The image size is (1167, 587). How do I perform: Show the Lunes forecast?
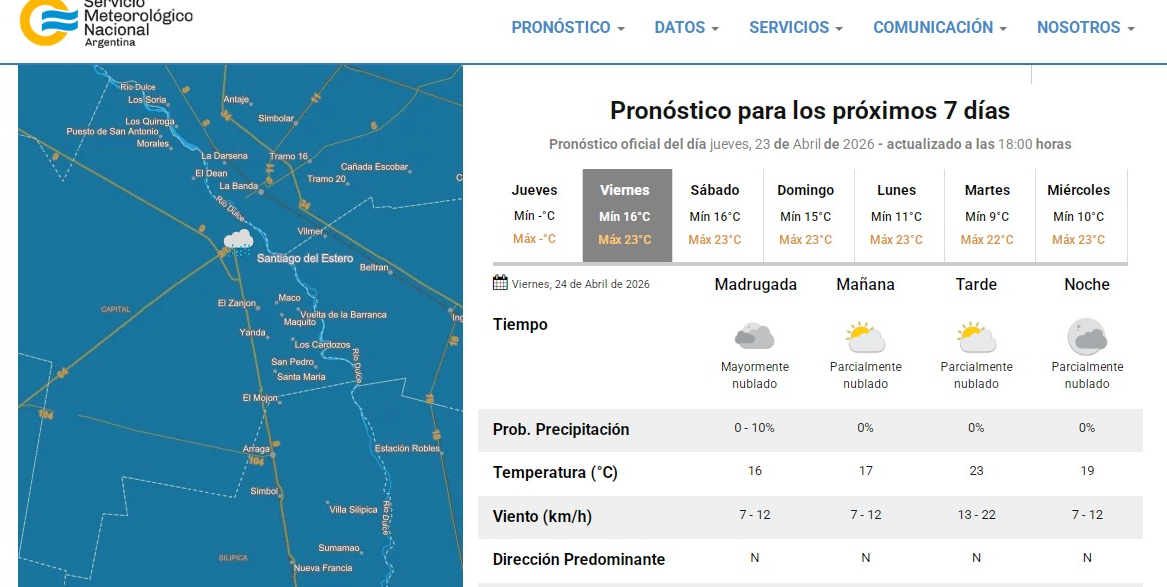(x=896, y=215)
